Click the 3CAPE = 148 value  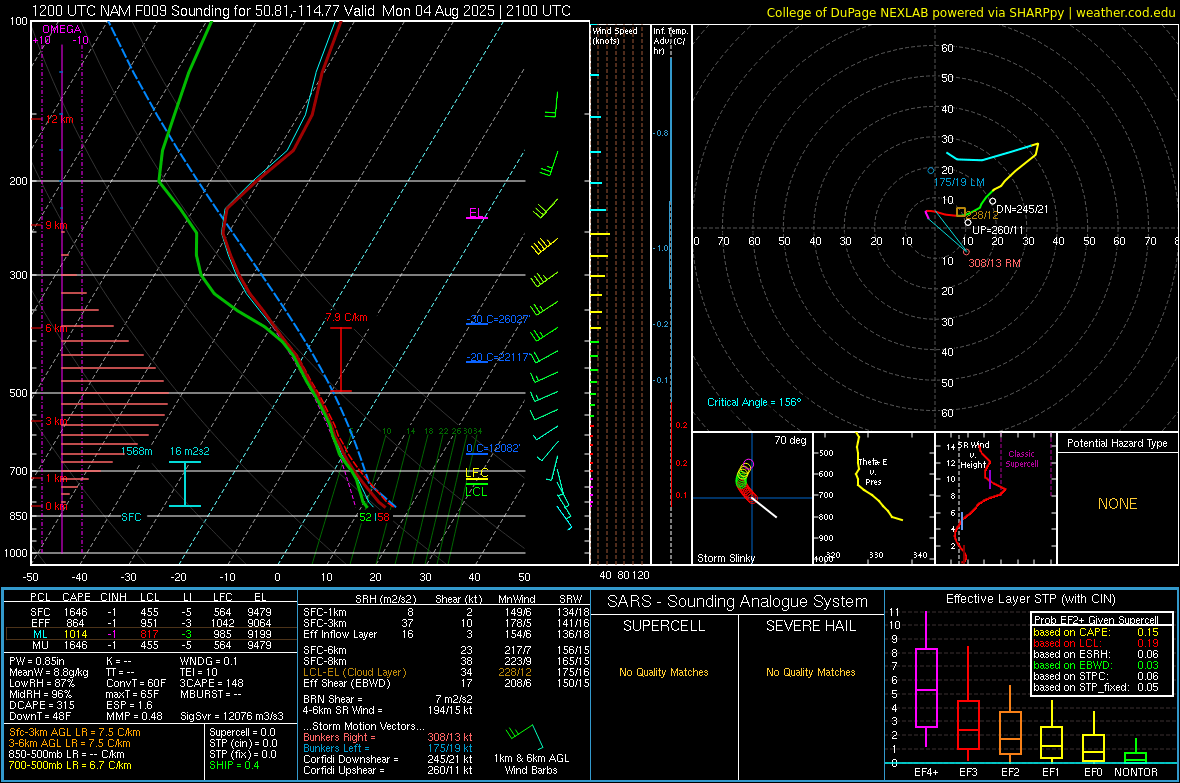[x=211, y=684]
